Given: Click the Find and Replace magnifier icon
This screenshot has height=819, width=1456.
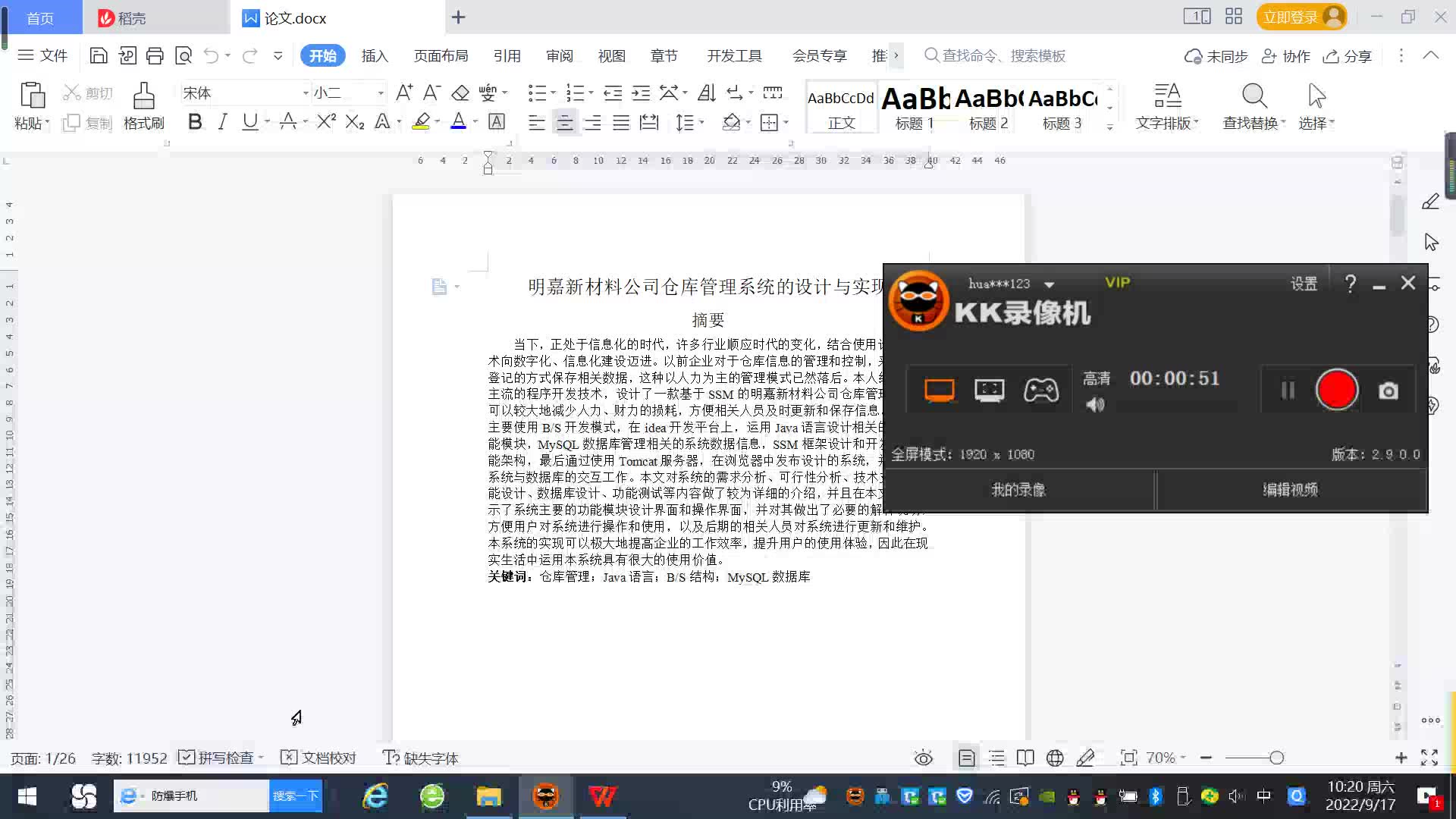Looking at the screenshot, I should [x=1254, y=96].
